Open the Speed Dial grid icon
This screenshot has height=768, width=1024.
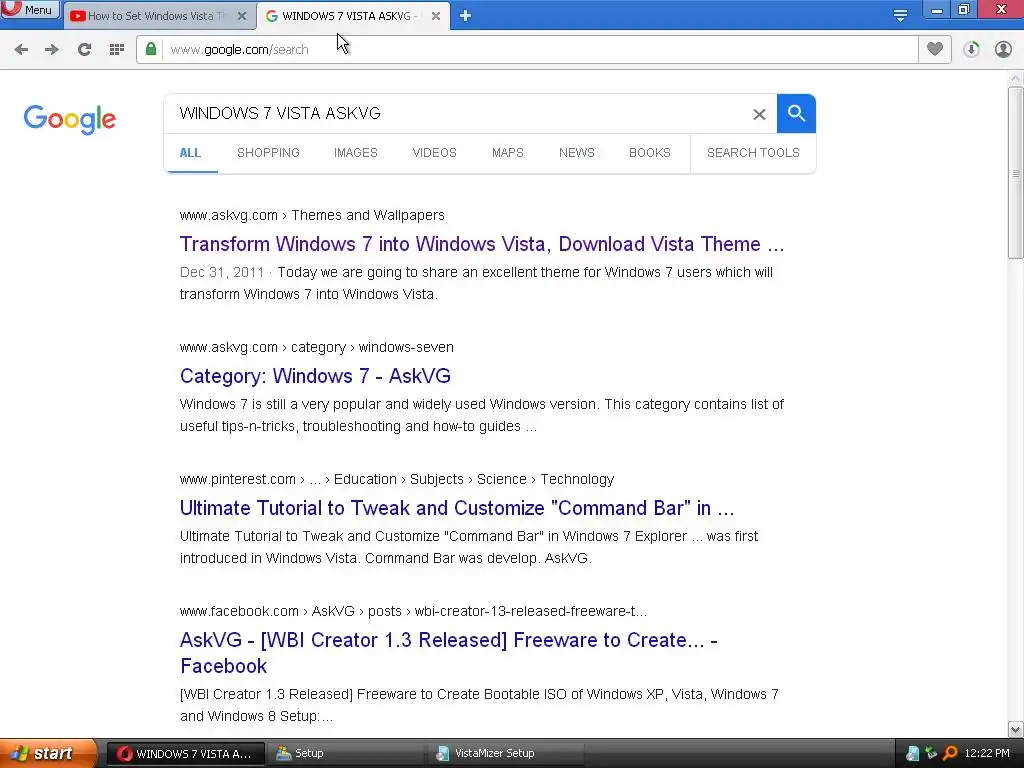point(117,50)
